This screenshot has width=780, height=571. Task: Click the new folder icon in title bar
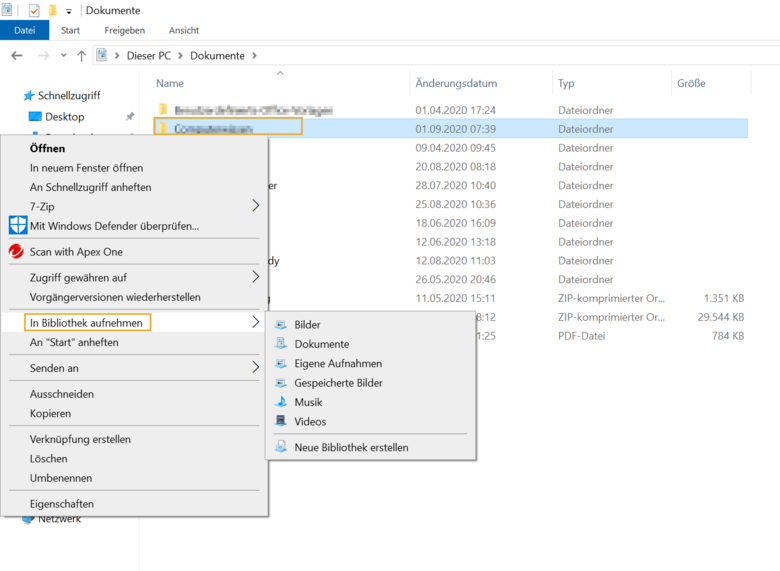coord(52,10)
